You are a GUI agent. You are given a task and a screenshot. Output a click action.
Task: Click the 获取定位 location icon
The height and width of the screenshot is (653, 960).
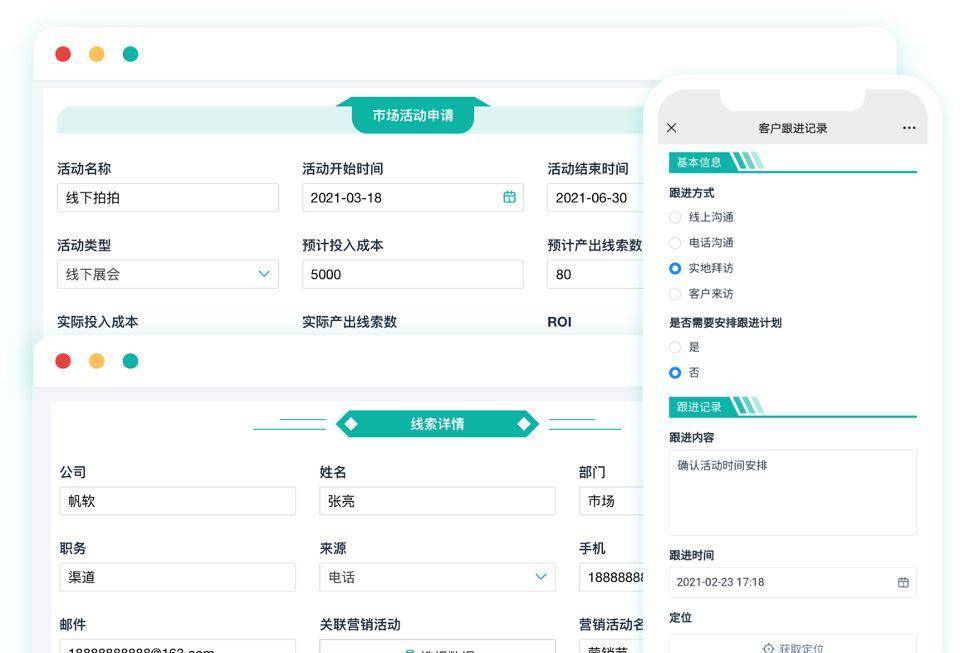click(x=768, y=647)
